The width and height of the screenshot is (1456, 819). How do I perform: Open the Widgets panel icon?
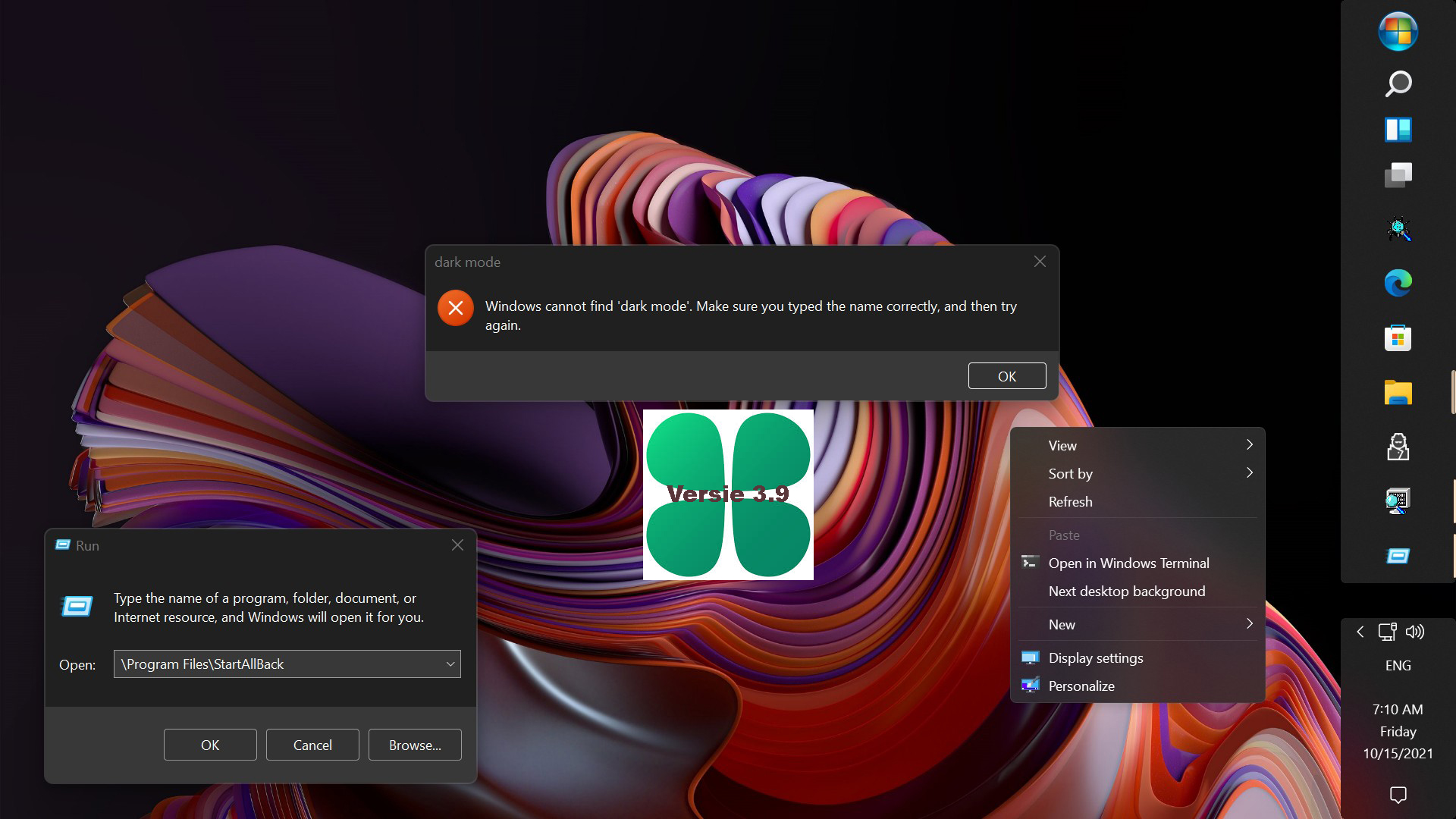pos(1398,130)
